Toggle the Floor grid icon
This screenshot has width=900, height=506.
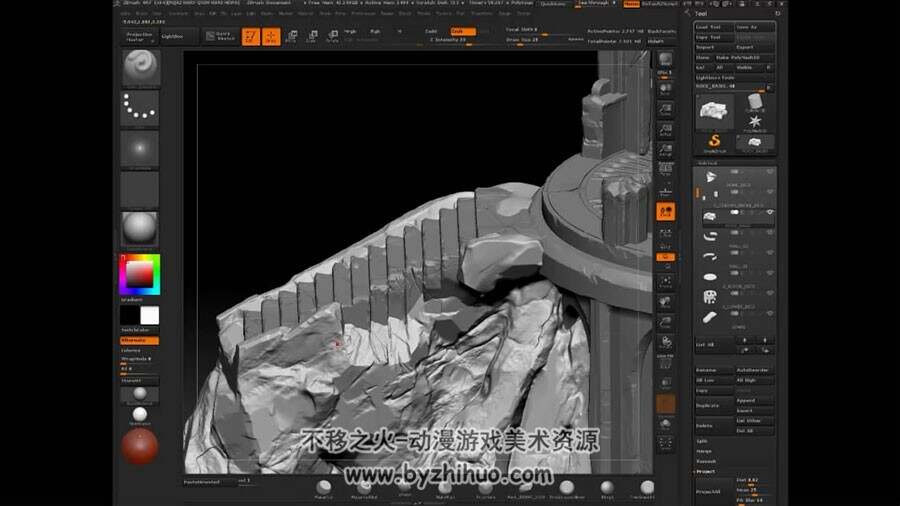click(x=665, y=191)
